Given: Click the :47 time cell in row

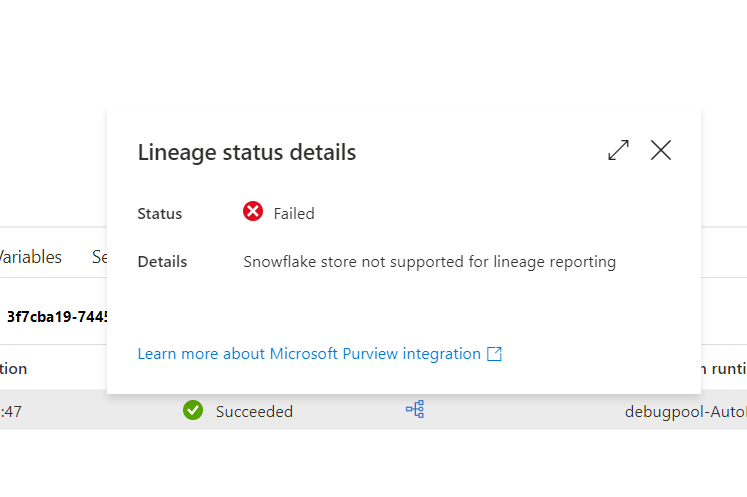Looking at the screenshot, I should (x=10, y=411).
